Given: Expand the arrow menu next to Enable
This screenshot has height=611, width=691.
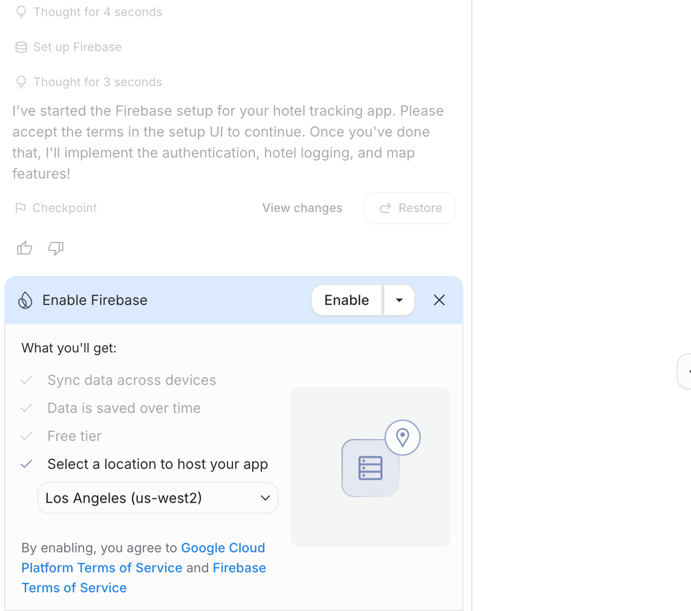Looking at the screenshot, I should (399, 300).
